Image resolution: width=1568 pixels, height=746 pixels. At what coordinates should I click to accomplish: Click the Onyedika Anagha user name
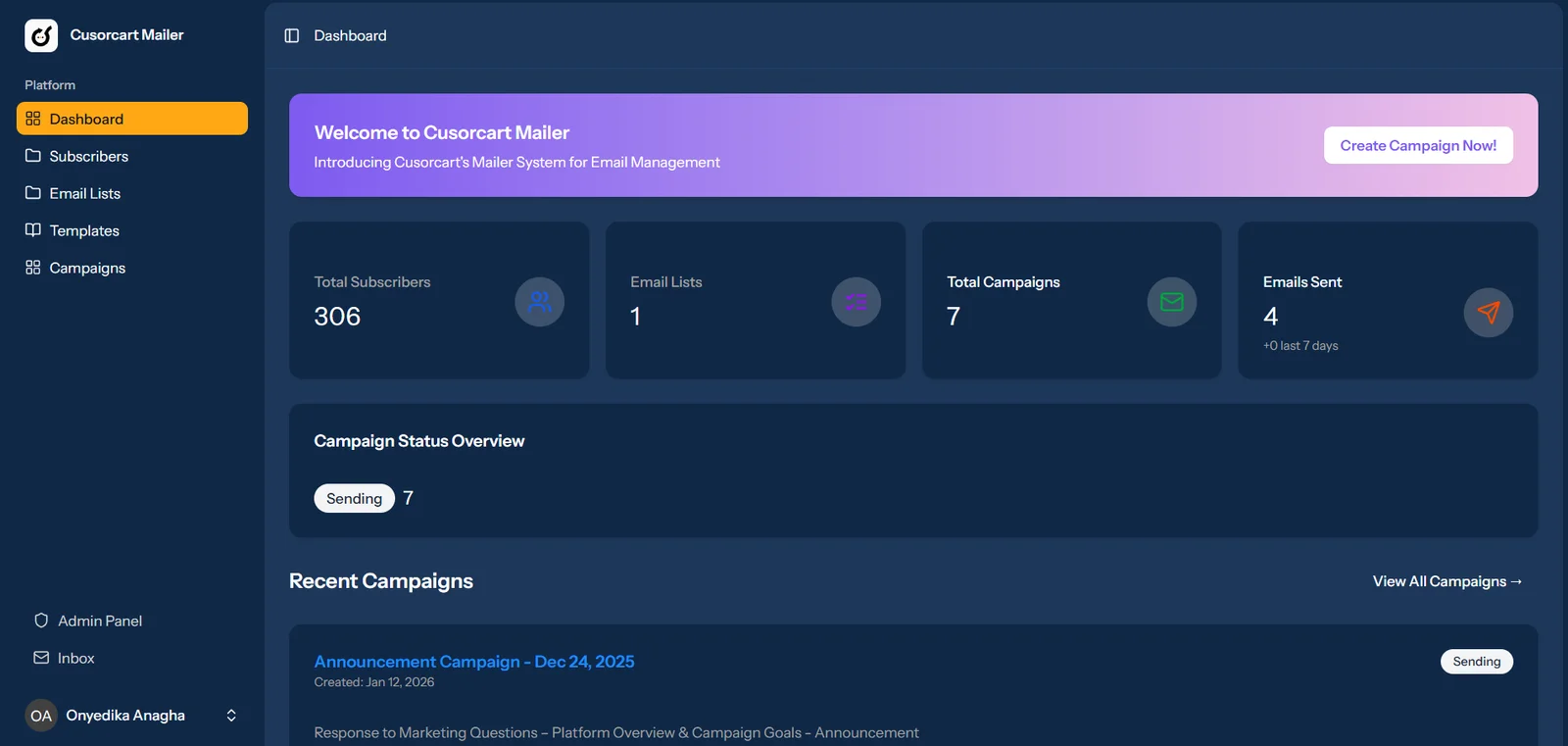[125, 716]
